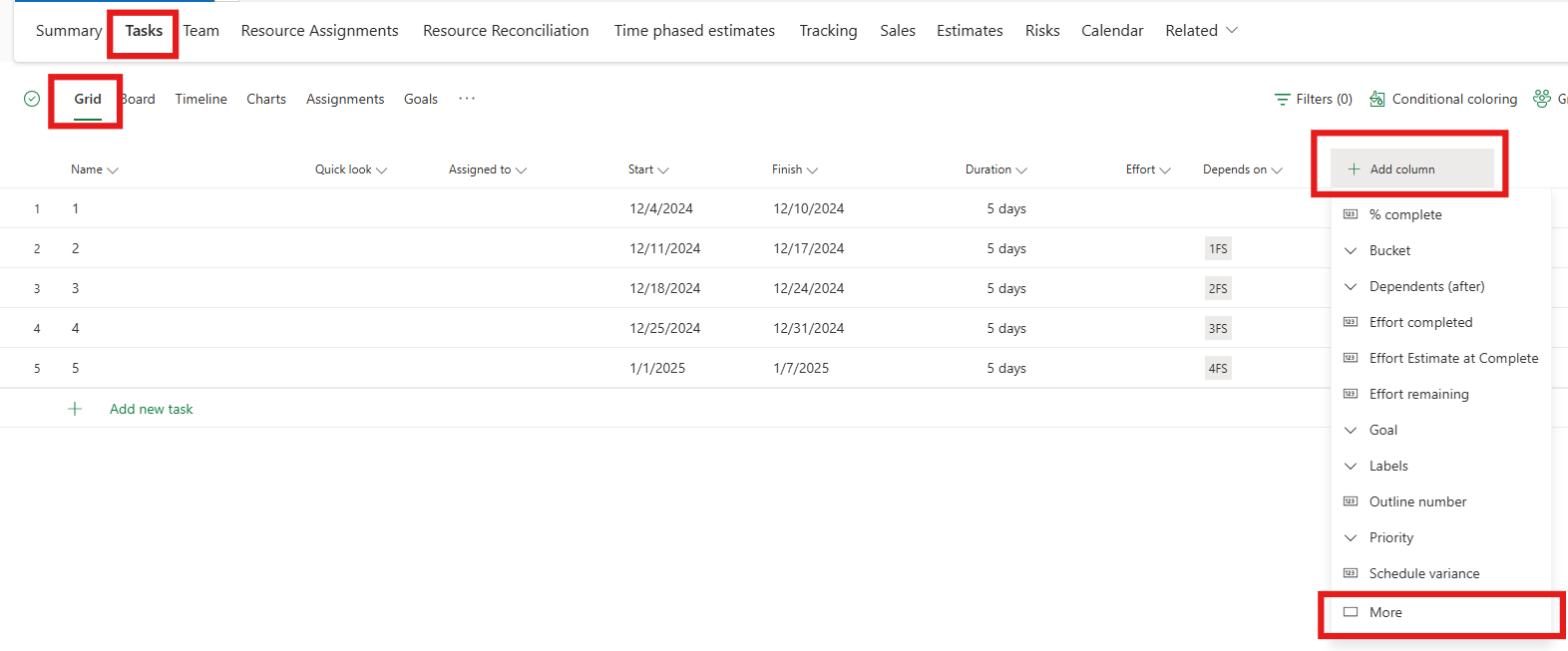Open Filters (0) button
Image resolution: width=1568 pixels, height=651 pixels.
[x=1314, y=99]
